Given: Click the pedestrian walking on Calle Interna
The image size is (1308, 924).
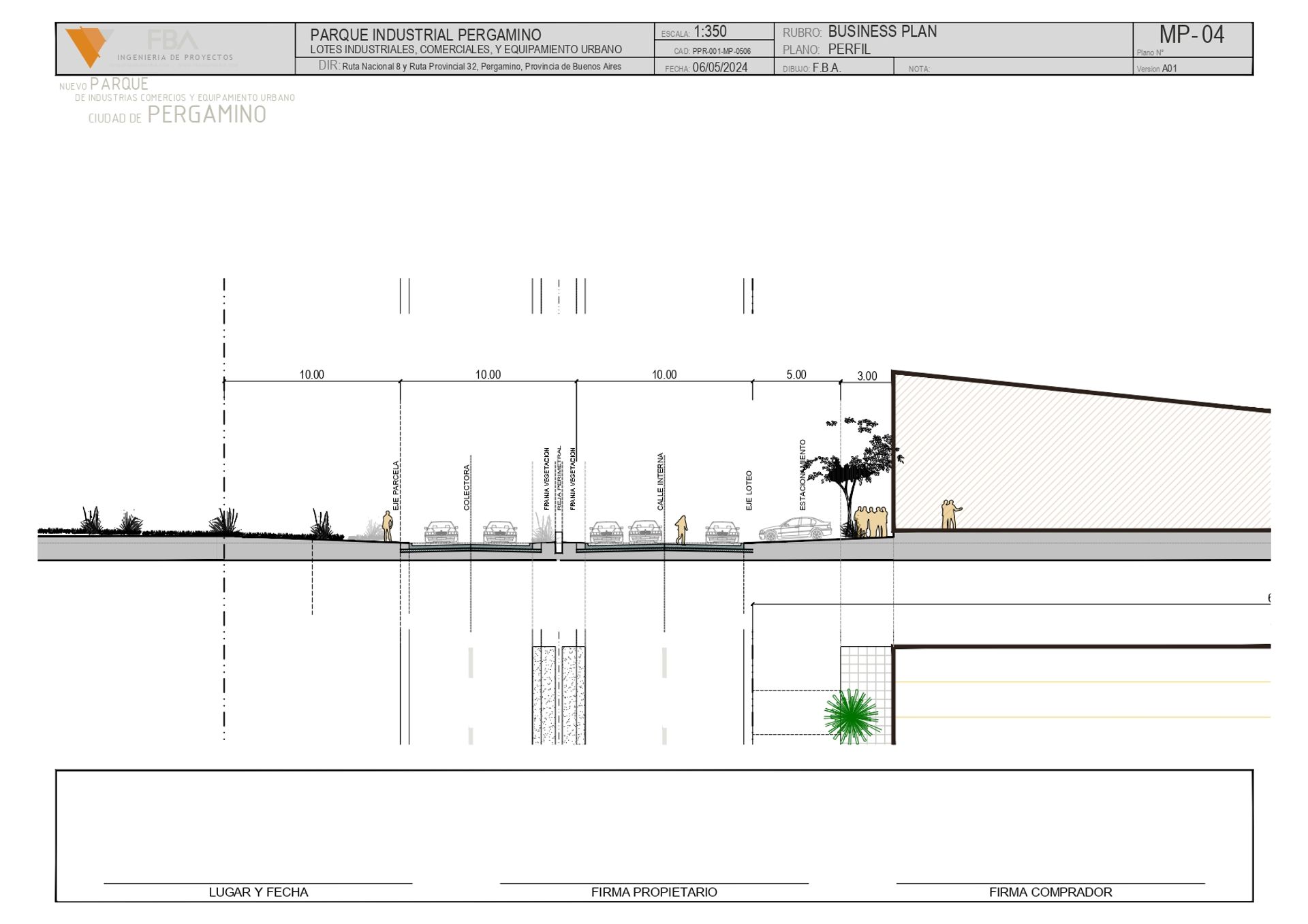Looking at the screenshot, I should [x=681, y=529].
